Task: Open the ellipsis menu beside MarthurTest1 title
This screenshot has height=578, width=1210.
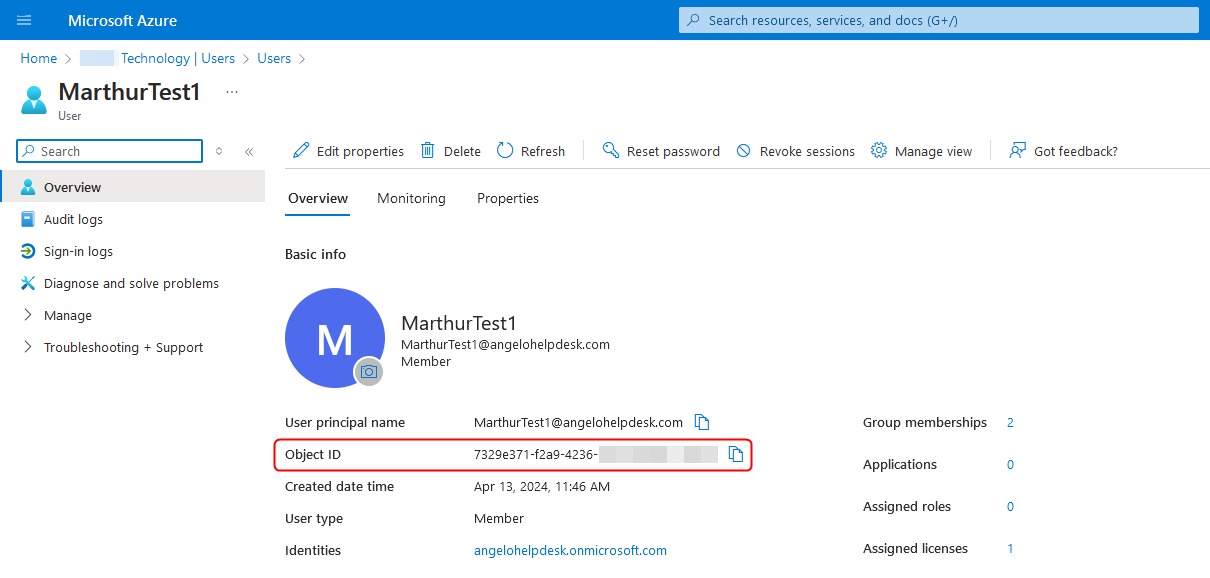Action: [x=232, y=92]
